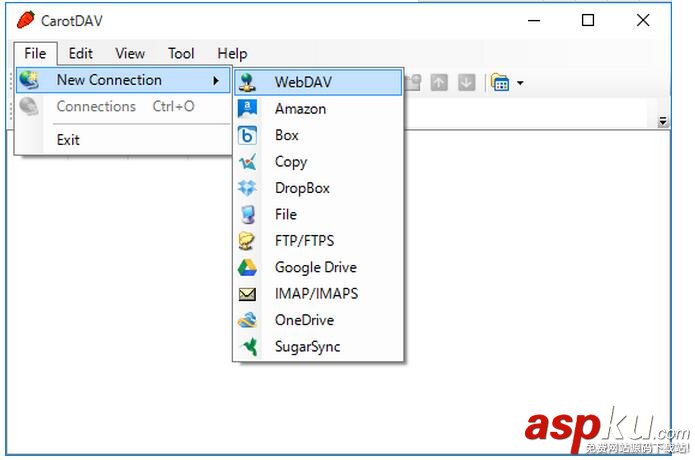
Task: Maximize the CarotDAV window
Action: click(x=588, y=20)
